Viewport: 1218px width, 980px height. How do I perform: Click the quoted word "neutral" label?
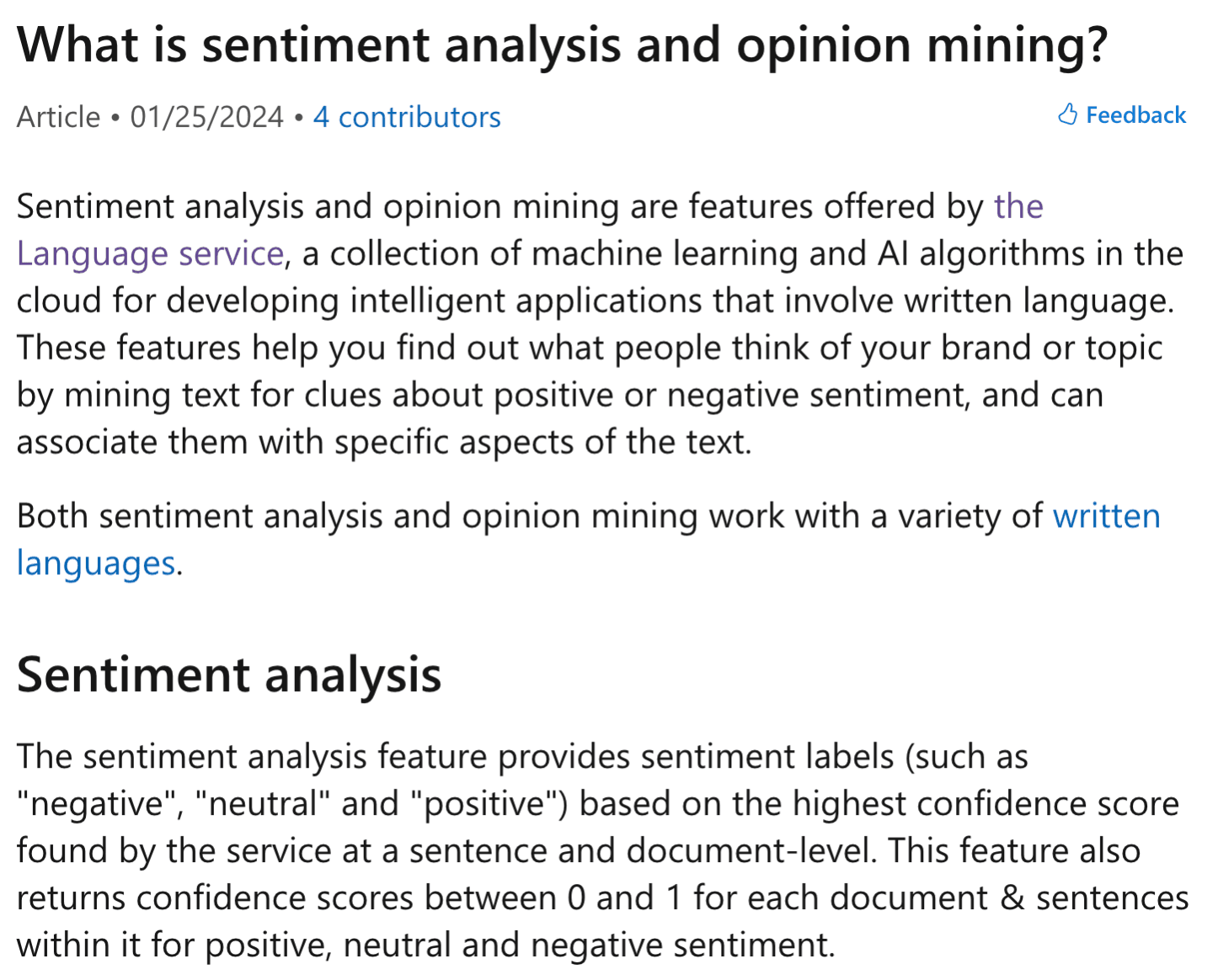(262, 803)
